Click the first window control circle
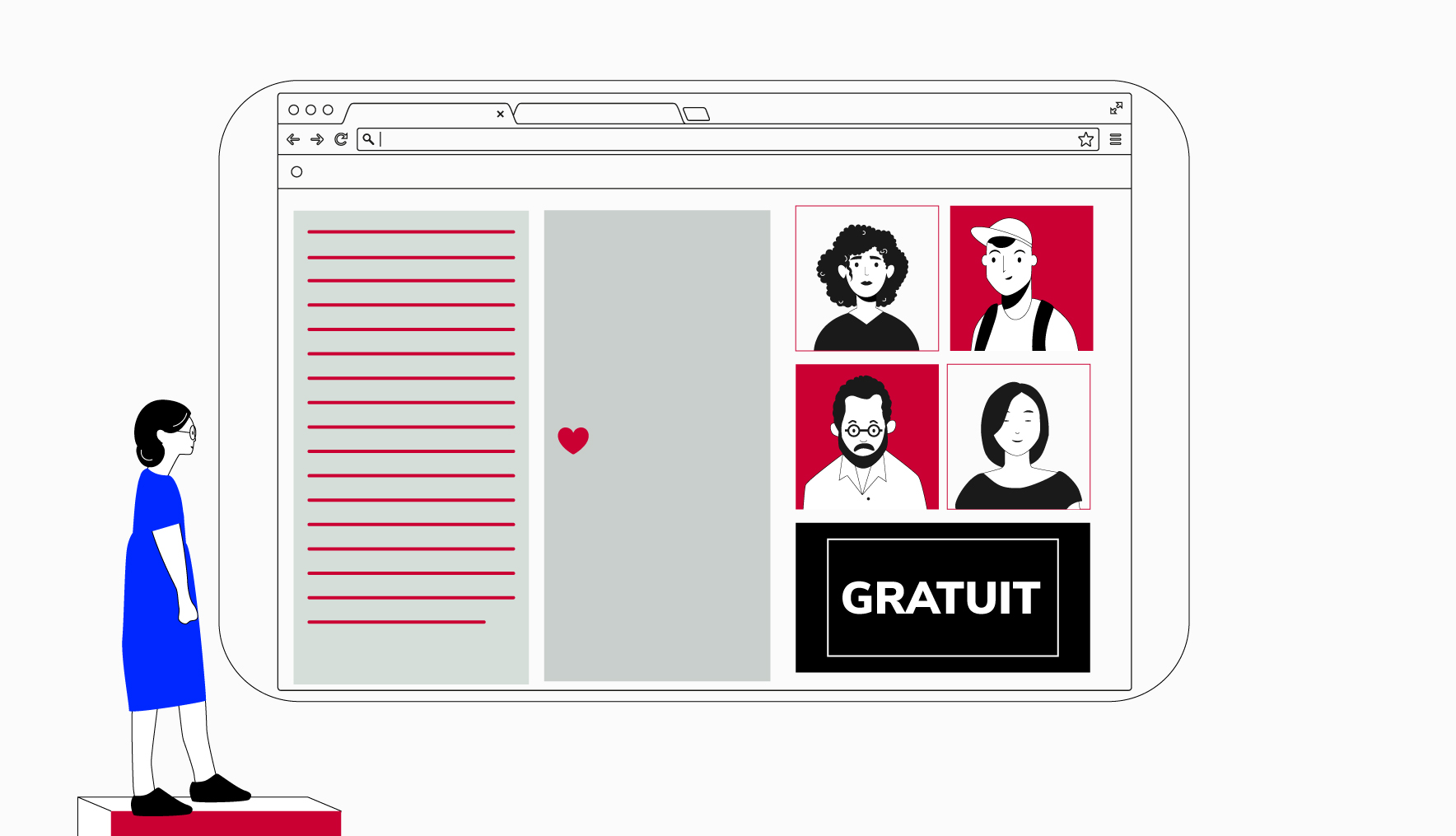 pyautogui.click(x=293, y=110)
